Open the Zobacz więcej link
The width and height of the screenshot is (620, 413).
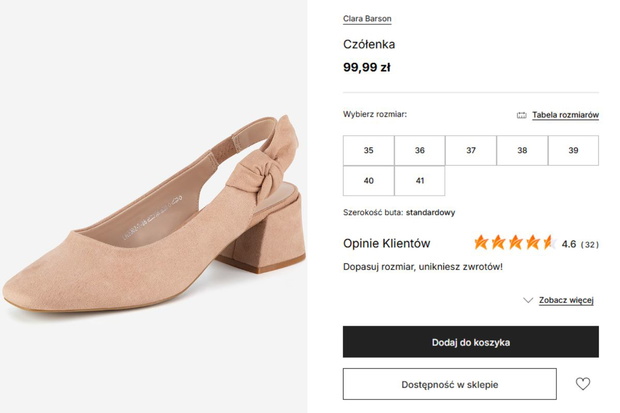(x=566, y=300)
